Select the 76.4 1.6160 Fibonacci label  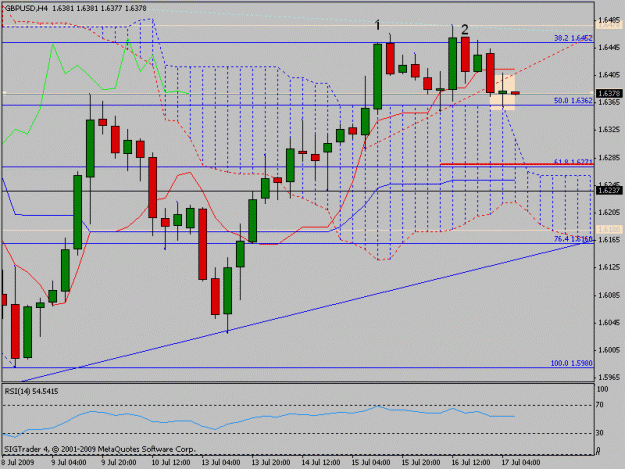tap(573, 239)
